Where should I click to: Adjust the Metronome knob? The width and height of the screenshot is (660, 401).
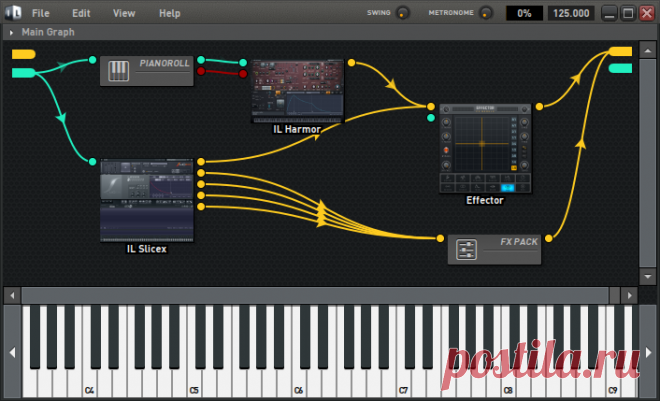[486, 13]
